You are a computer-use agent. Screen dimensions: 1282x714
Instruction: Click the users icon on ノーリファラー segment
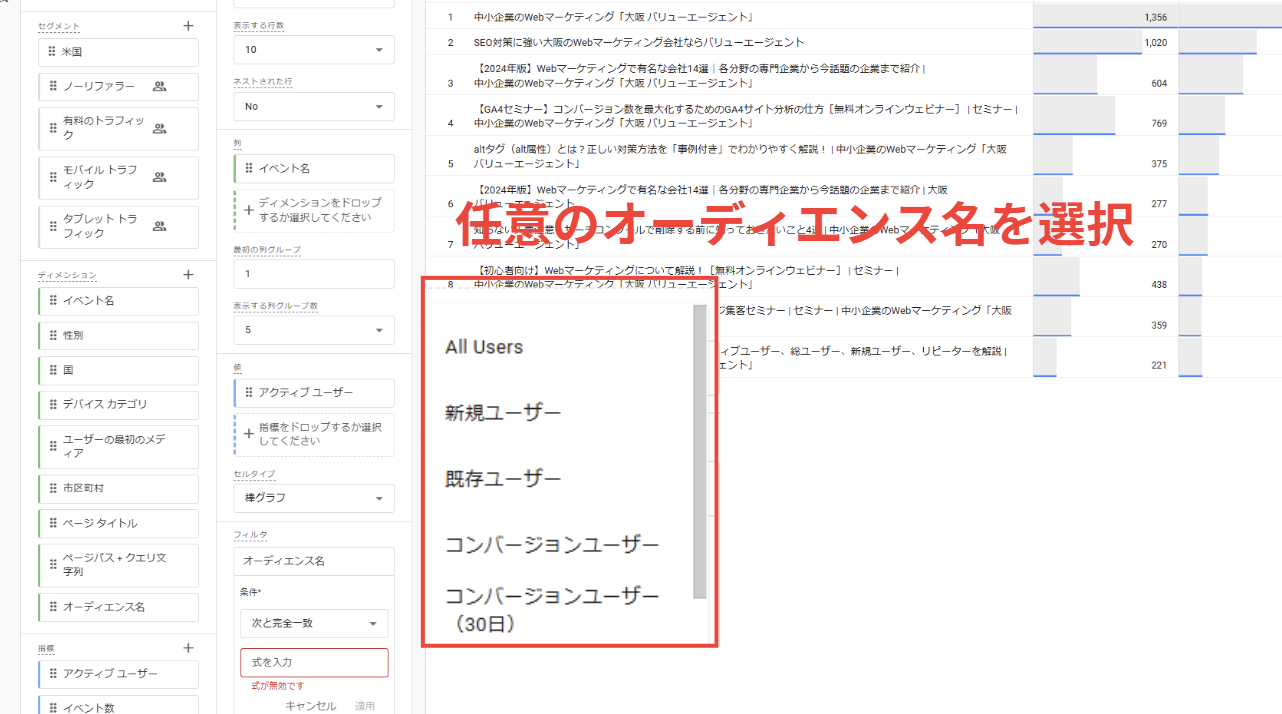tap(159, 87)
